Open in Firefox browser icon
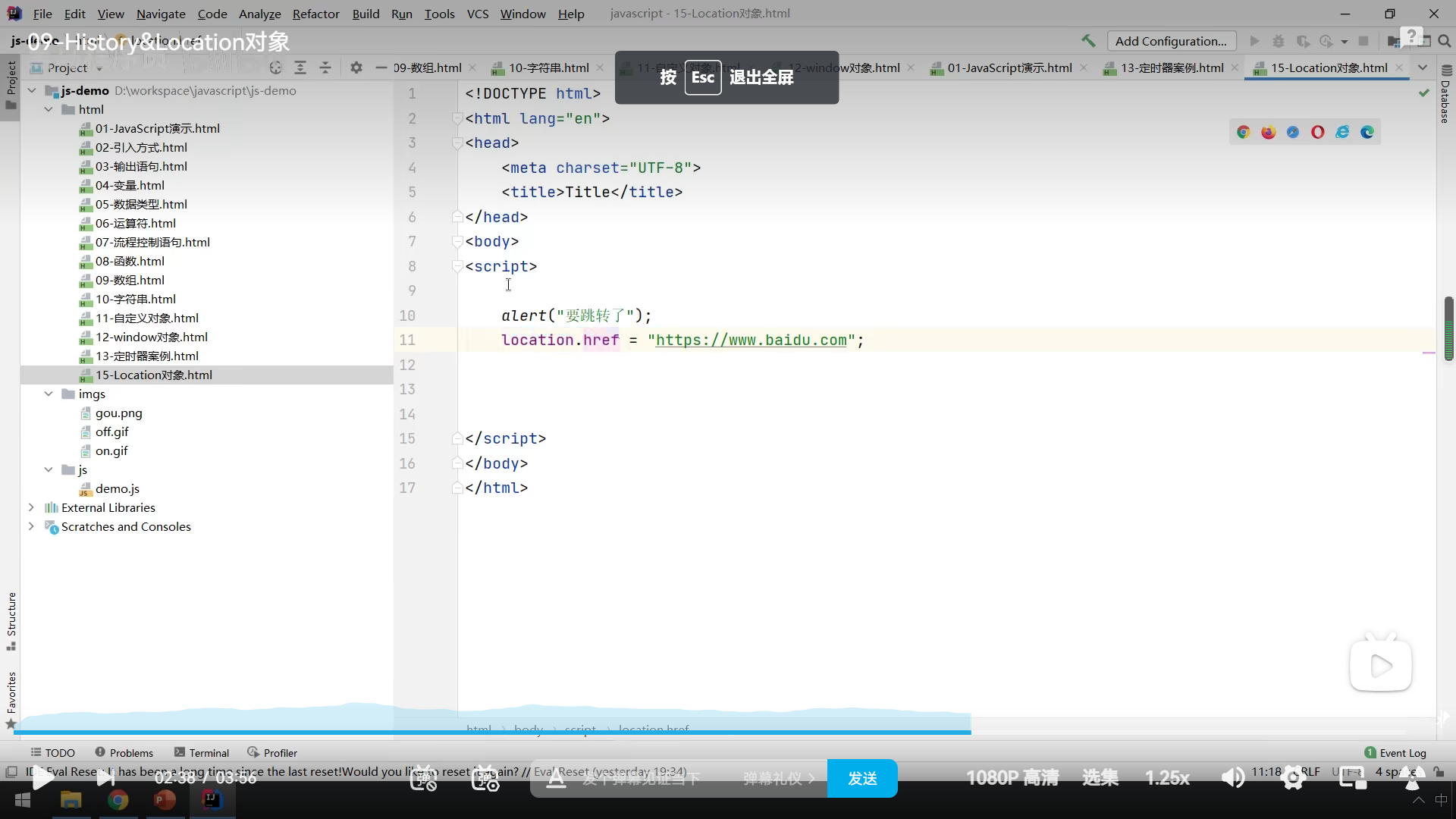Viewport: 1456px width, 819px height. [x=1268, y=132]
